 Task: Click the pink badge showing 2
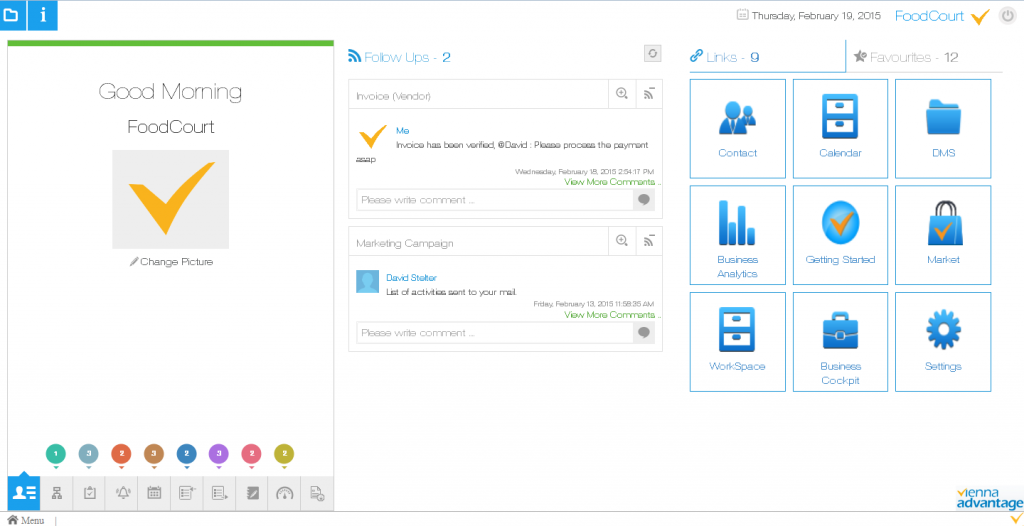(251, 453)
